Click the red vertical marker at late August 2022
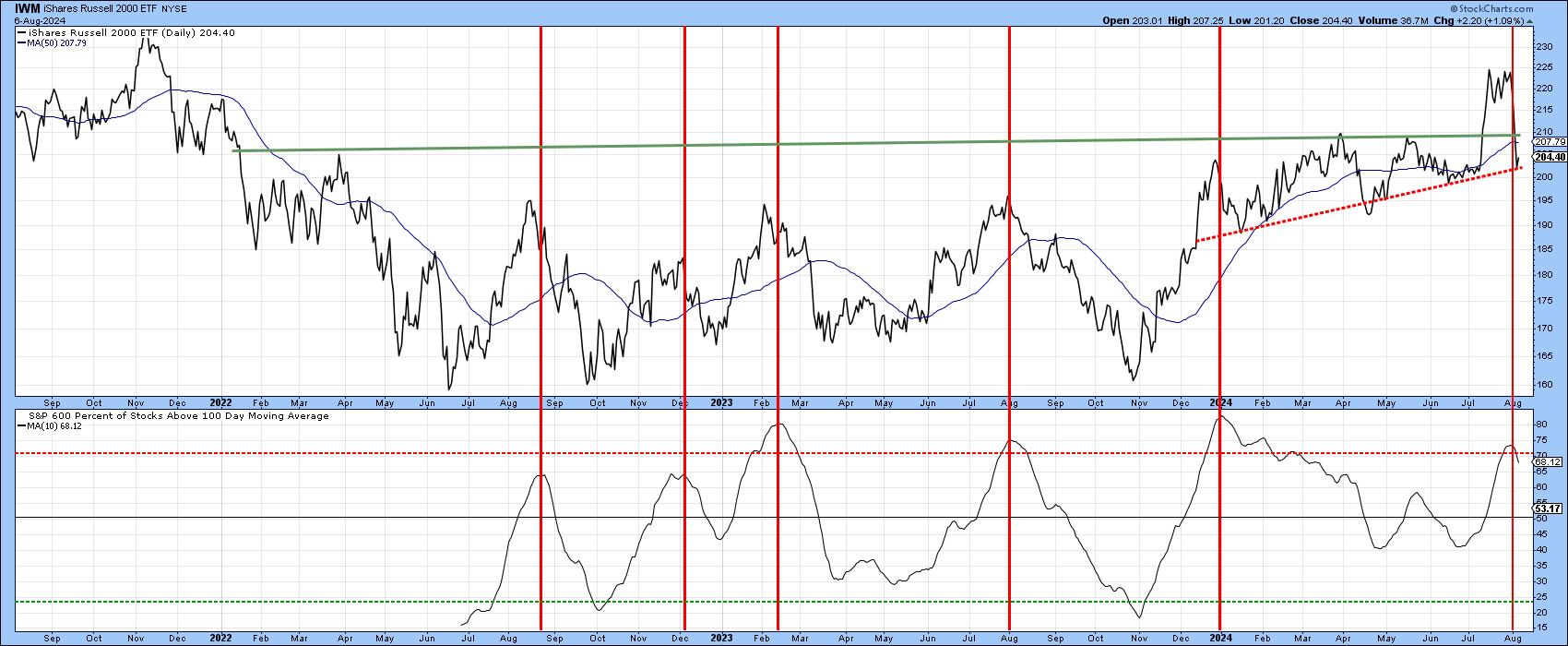1568x646 pixels. point(540,328)
